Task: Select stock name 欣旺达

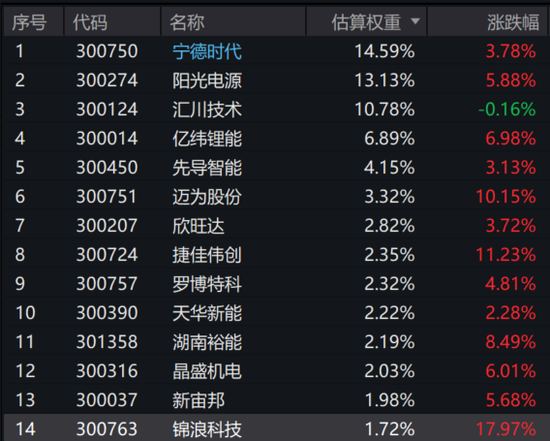Action: click(198, 226)
